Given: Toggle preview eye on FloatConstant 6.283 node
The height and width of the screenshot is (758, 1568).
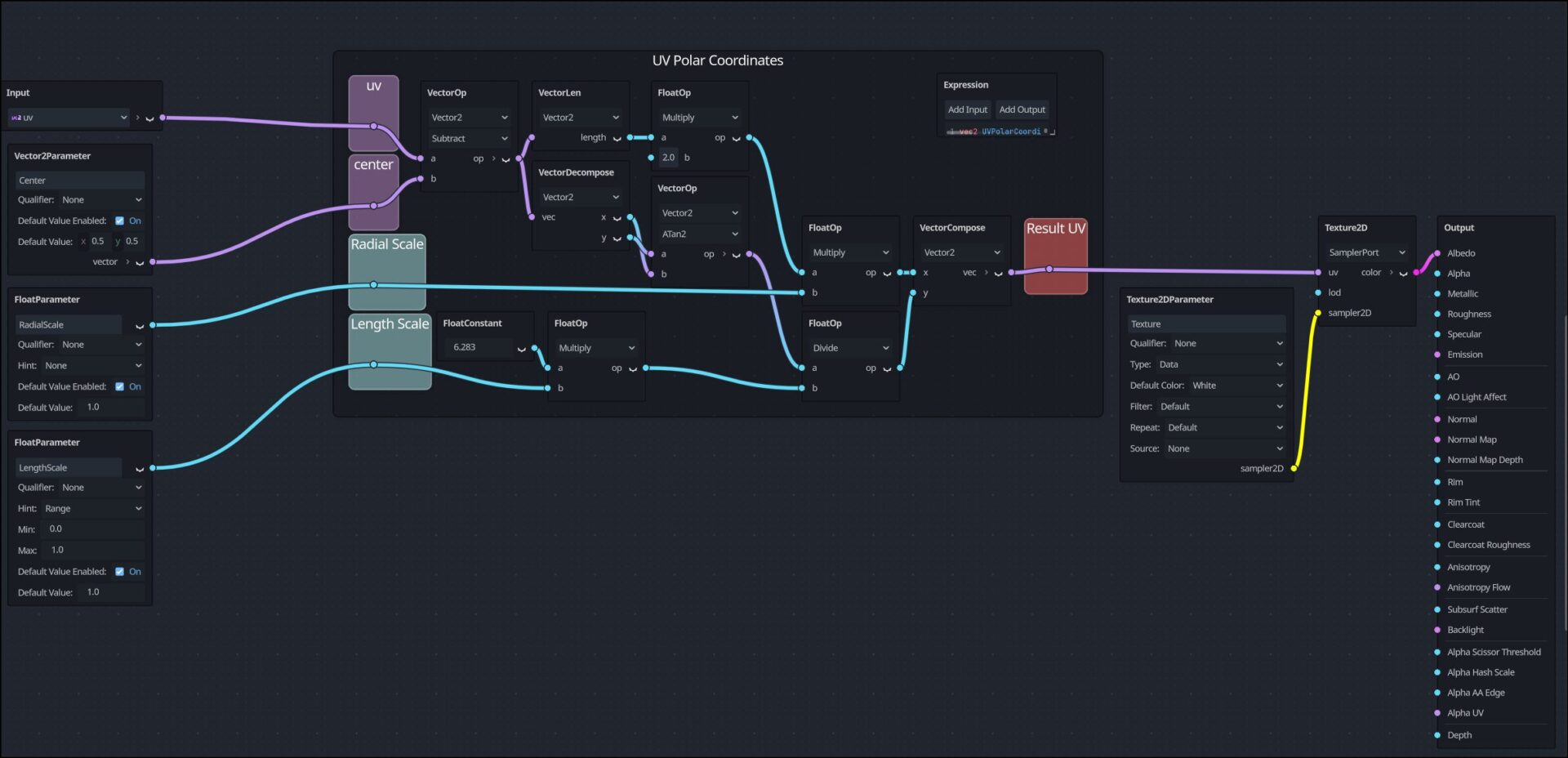Looking at the screenshot, I should [x=521, y=348].
